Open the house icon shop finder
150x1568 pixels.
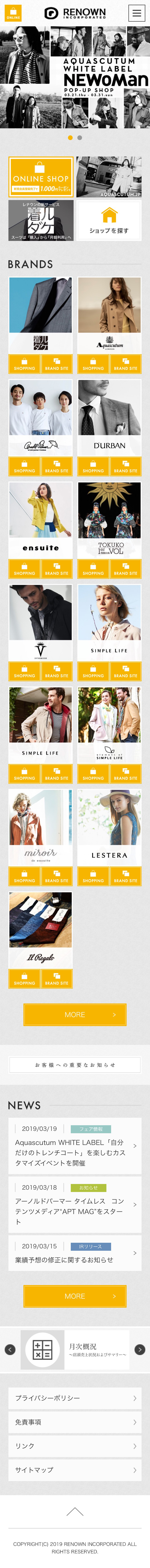109,221
